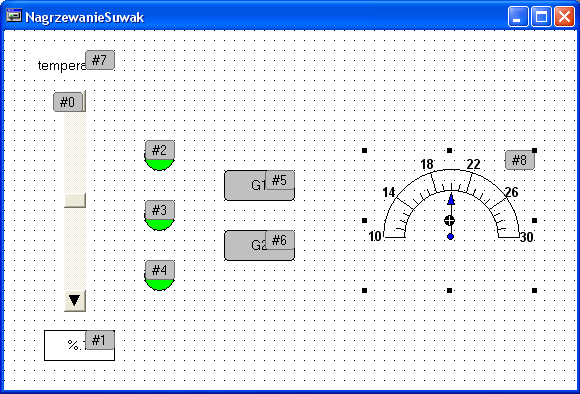Screen dimensions: 580x394
Task: Click the vertical slider thumb
Action: point(75,200)
